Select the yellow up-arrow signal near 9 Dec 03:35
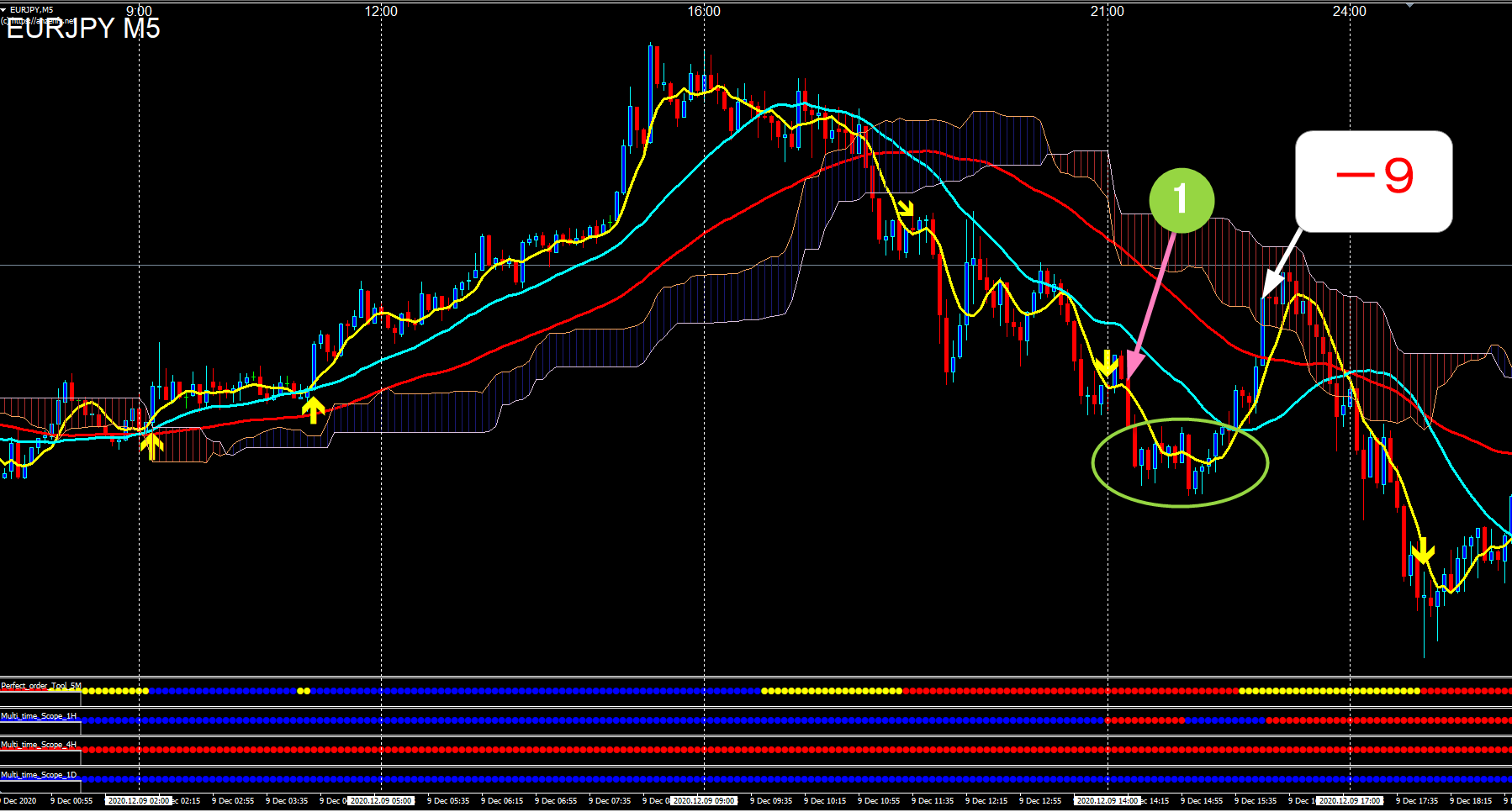1512x812 pixels. pyautogui.click(x=313, y=410)
